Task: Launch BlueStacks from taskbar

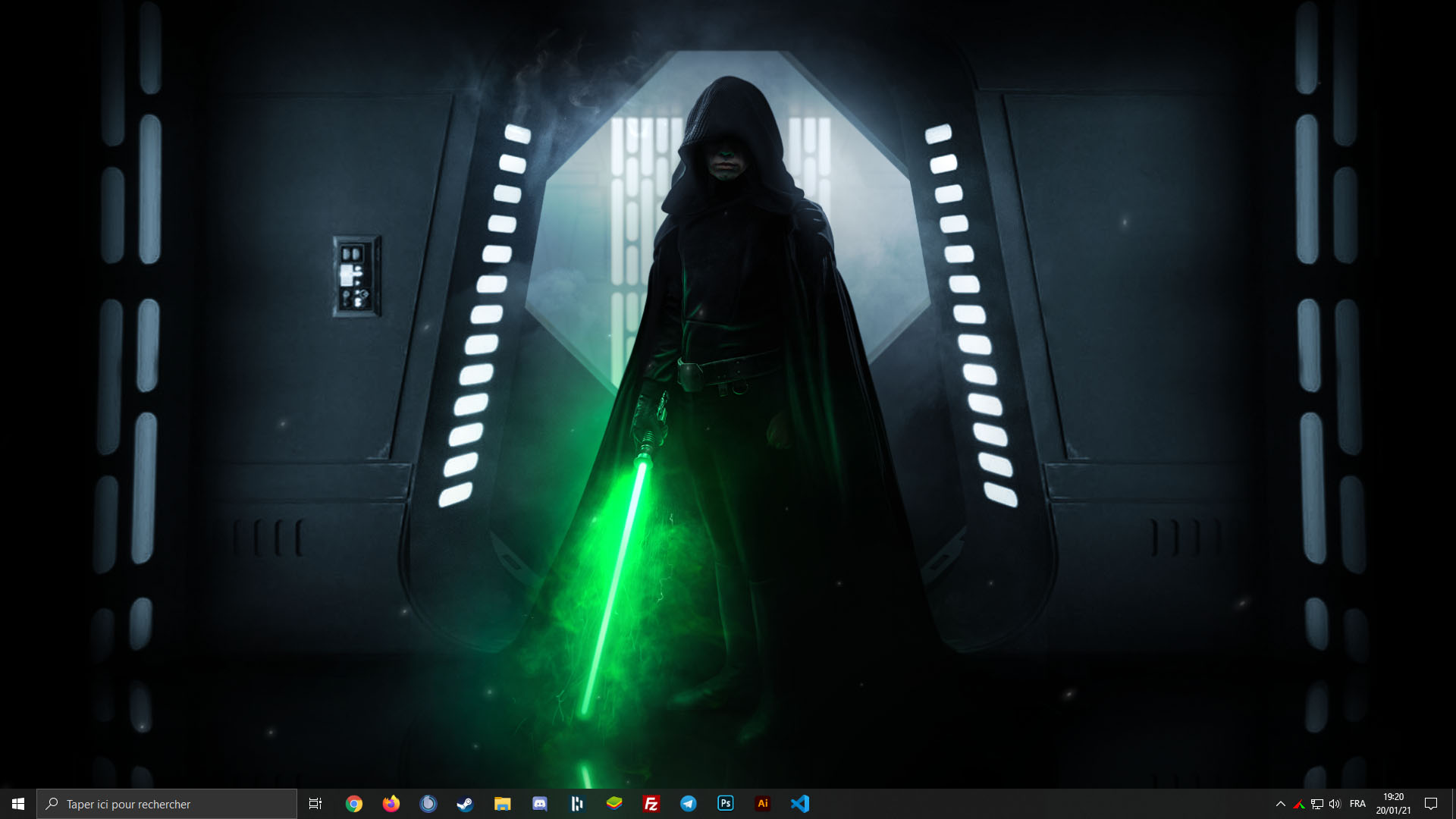Action: pos(614,803)
